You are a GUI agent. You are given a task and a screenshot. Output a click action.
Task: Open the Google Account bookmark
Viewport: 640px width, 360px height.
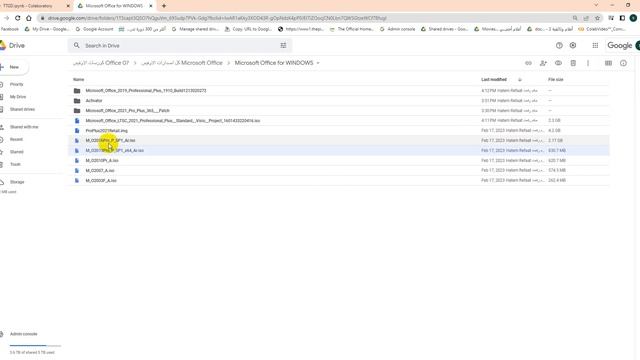point(94,29)
